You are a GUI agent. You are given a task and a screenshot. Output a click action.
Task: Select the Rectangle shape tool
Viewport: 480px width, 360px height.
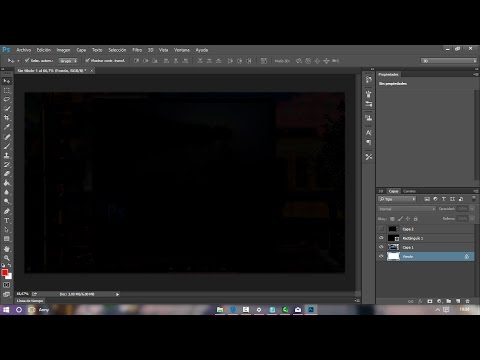7,239
